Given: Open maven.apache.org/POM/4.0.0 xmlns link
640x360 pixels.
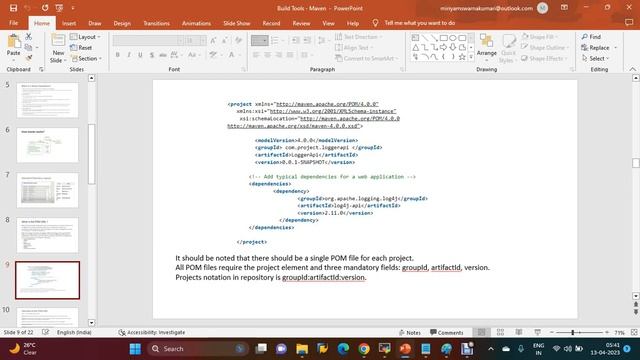Looking at the screenshot, I should [x=327, y=104].
